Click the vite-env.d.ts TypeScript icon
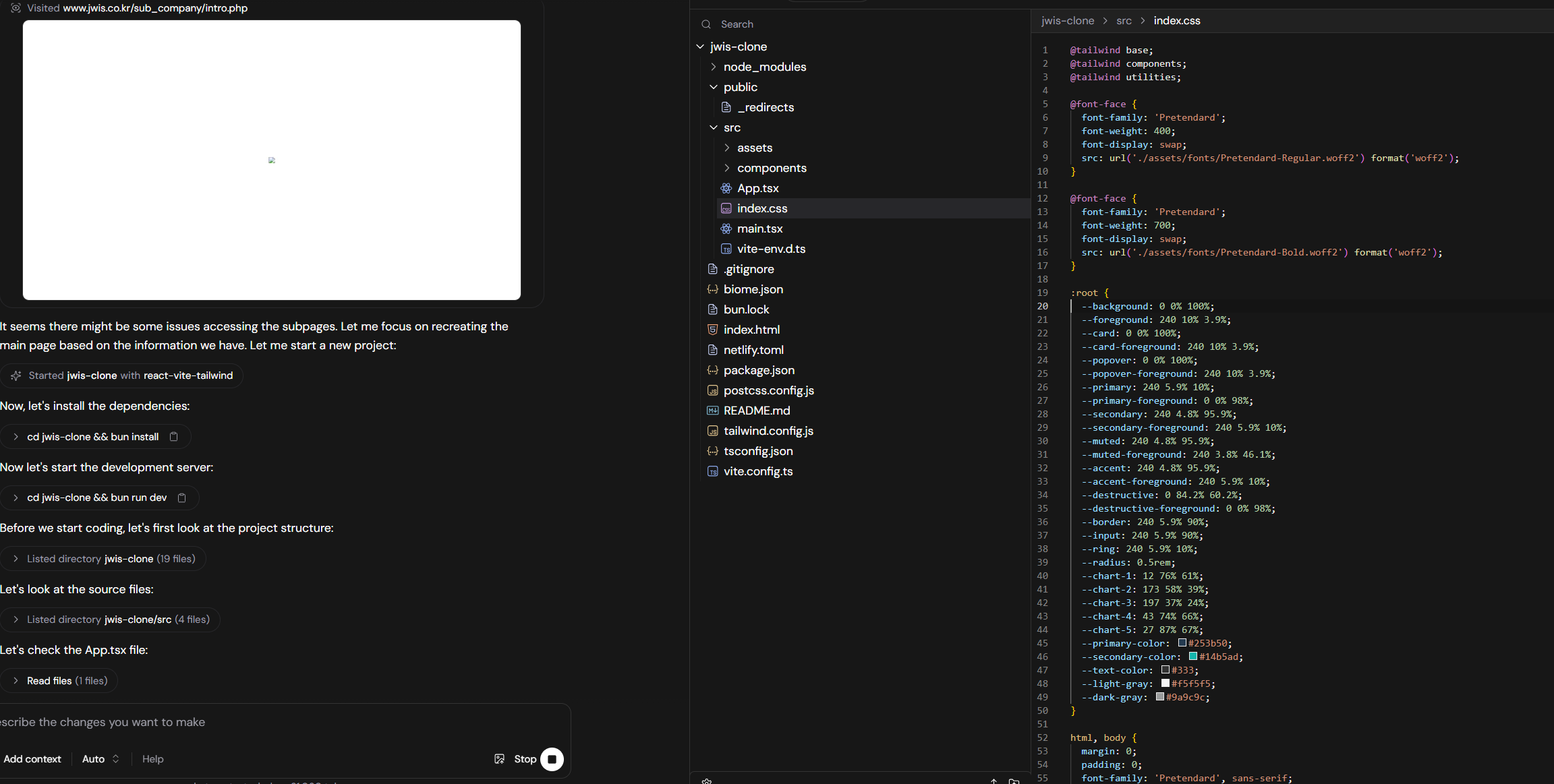Viewport: 1554px width, 784px height. (x=726, y=249)
